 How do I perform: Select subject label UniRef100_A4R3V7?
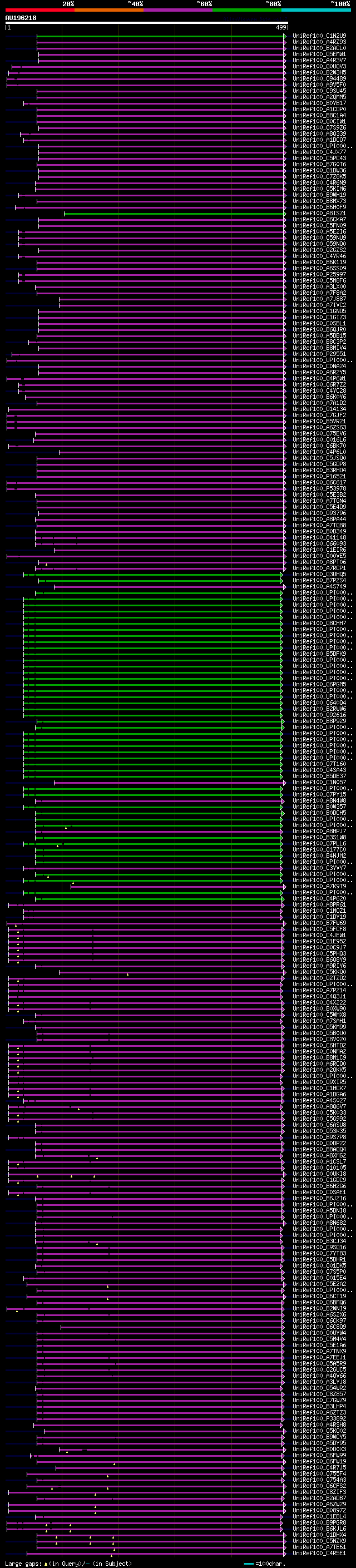319,60
